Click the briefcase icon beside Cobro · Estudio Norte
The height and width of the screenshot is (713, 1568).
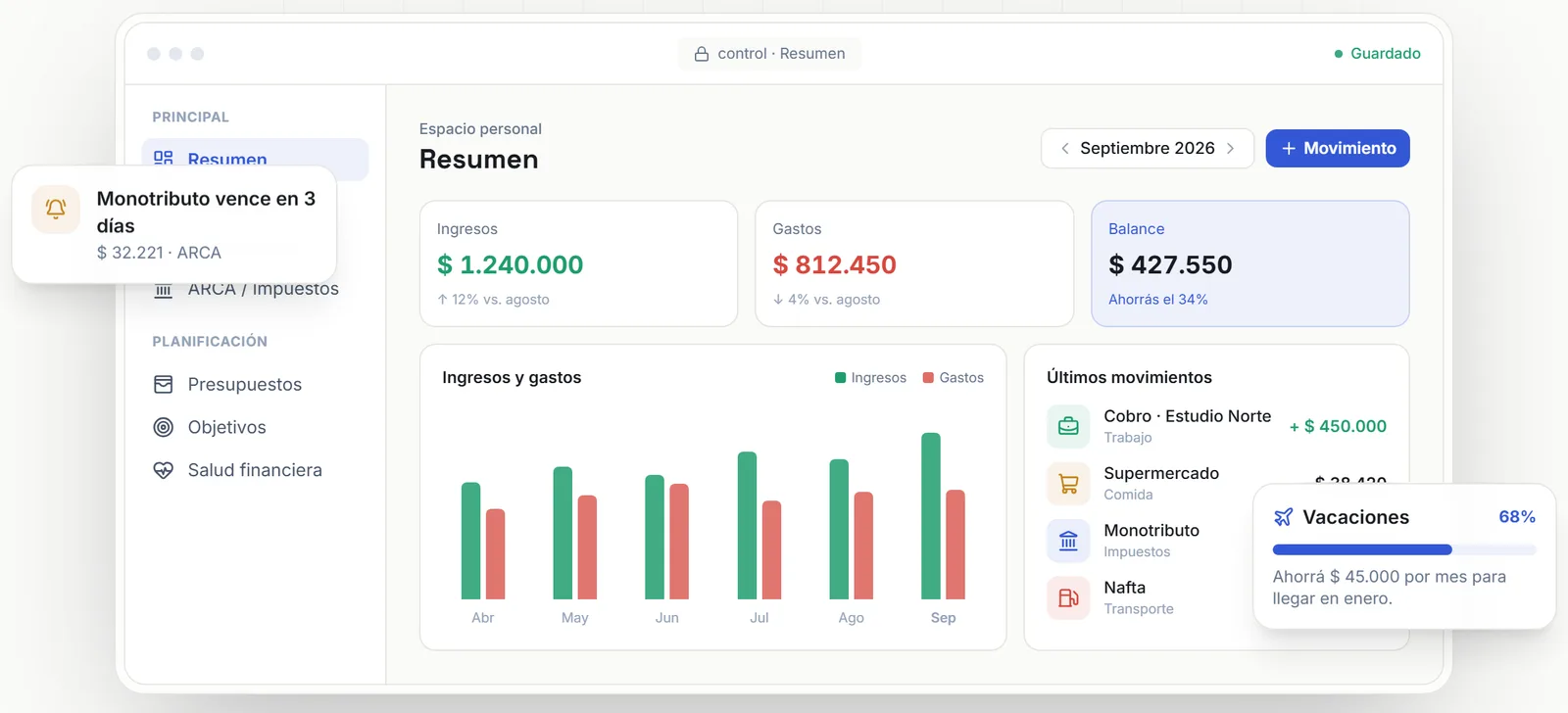tap(1068, 426)
